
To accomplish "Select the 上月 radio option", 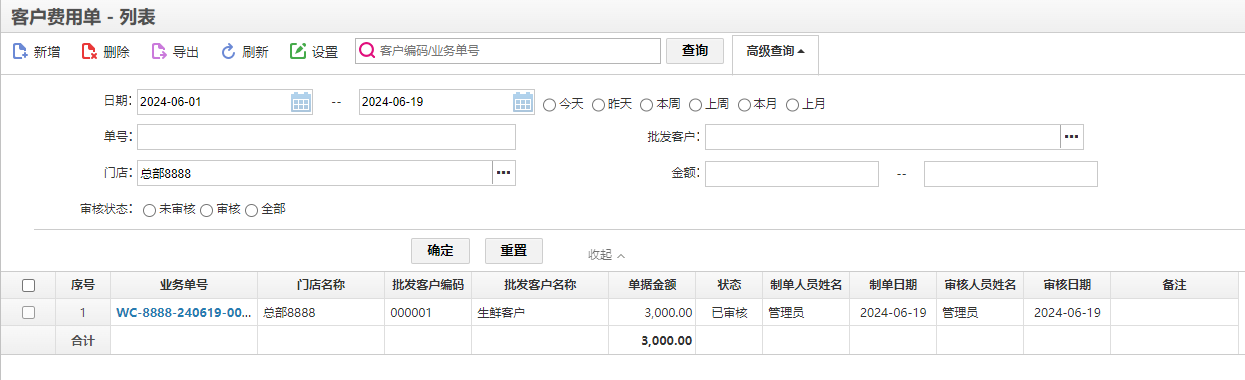I will pos(792,104).
